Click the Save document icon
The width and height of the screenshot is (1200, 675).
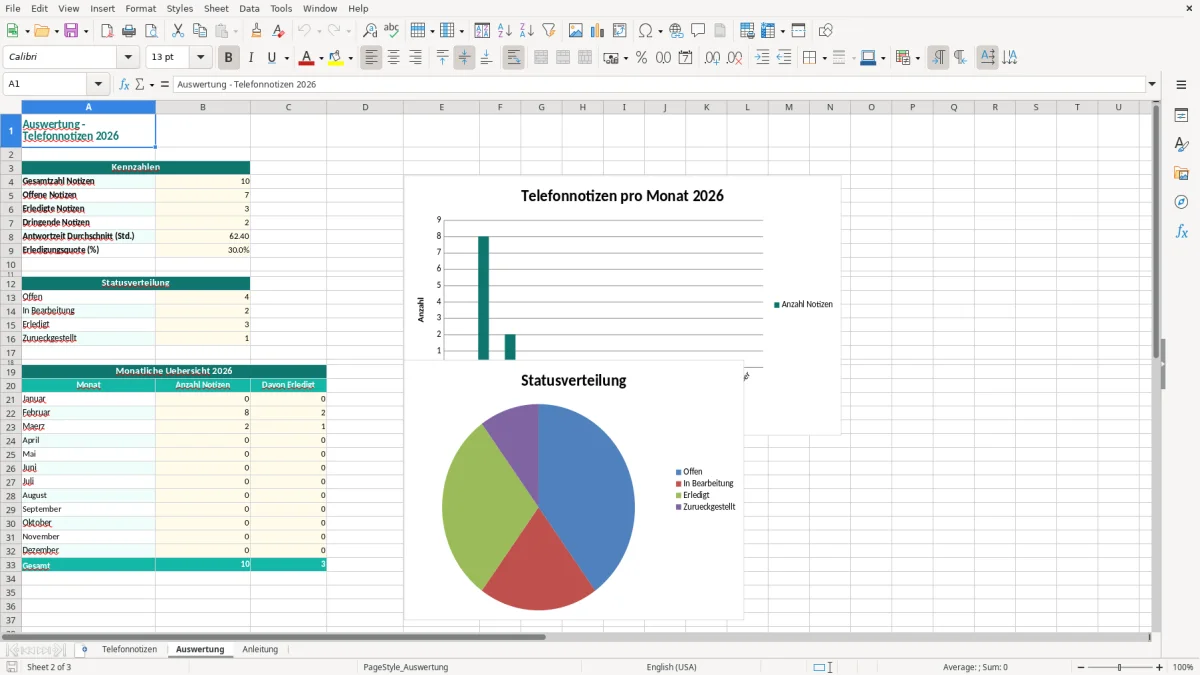(x=71, y=31)
